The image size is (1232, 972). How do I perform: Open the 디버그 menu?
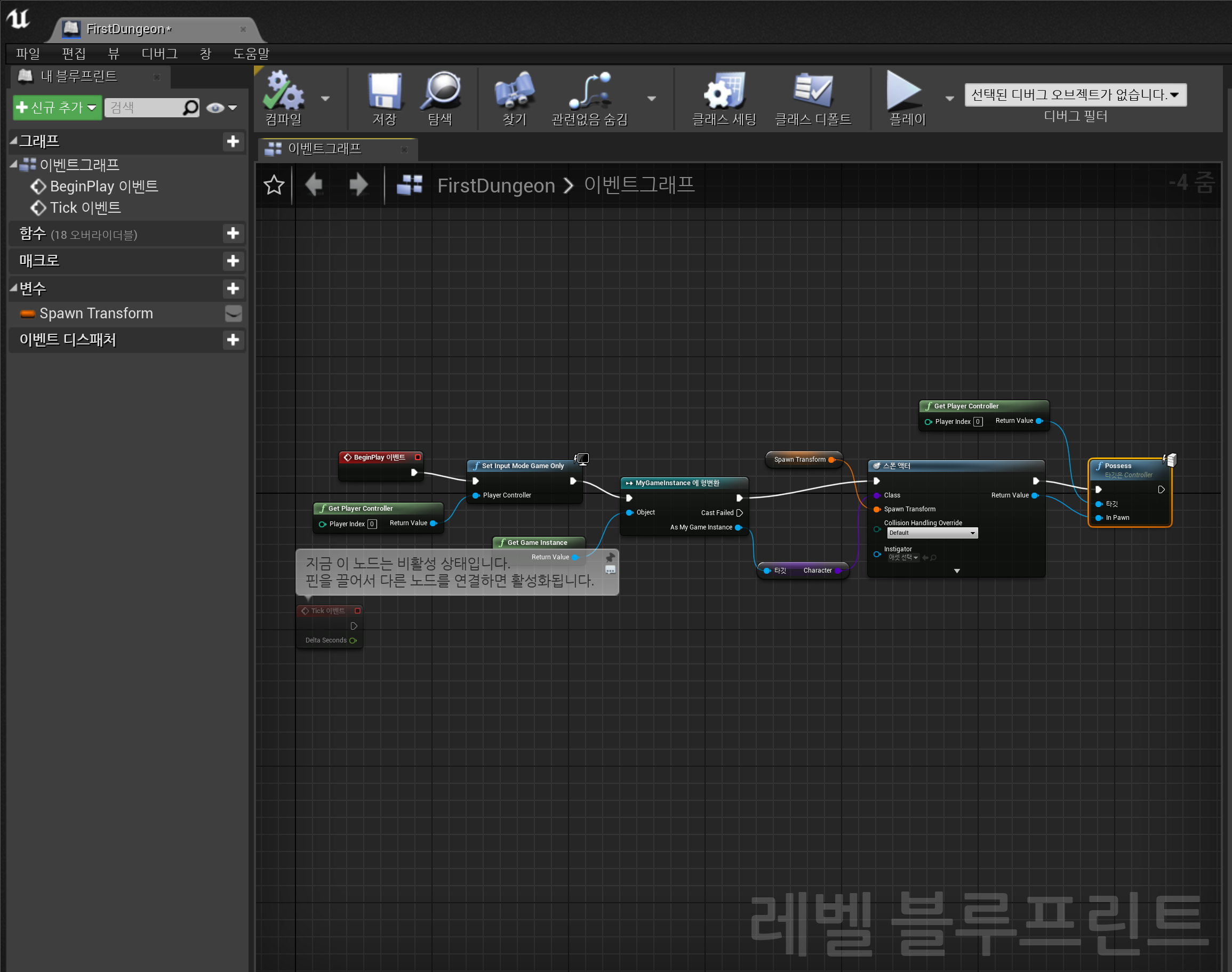(159, 53)
